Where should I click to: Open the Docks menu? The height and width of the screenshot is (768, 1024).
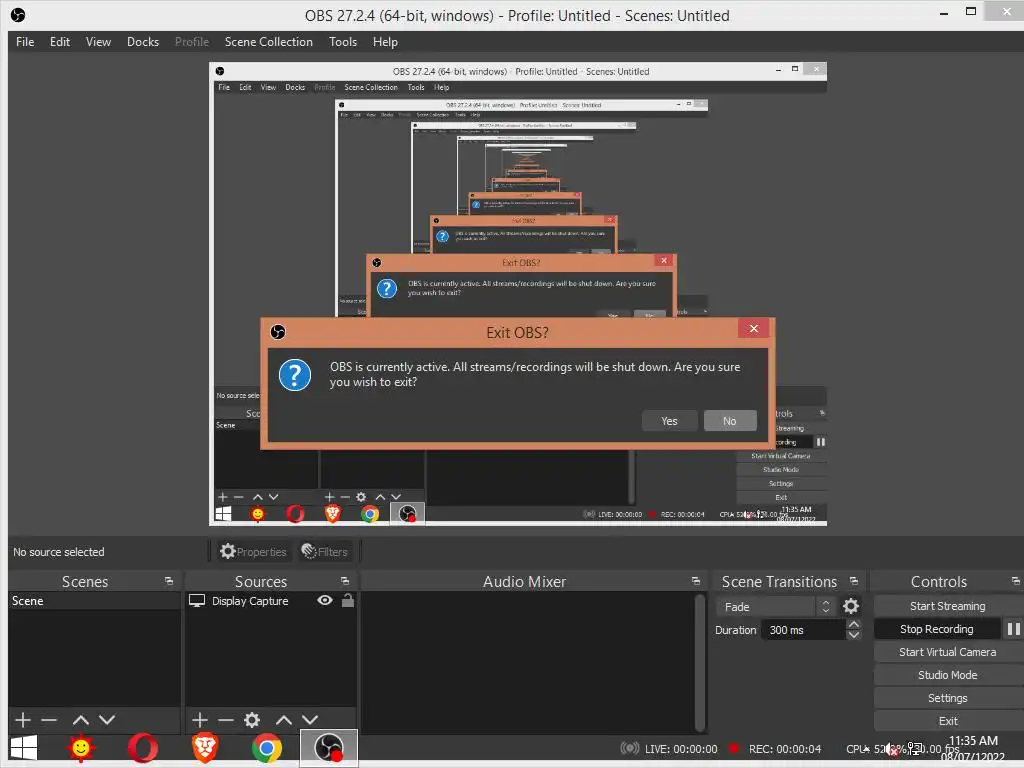[x=142, y=42]
